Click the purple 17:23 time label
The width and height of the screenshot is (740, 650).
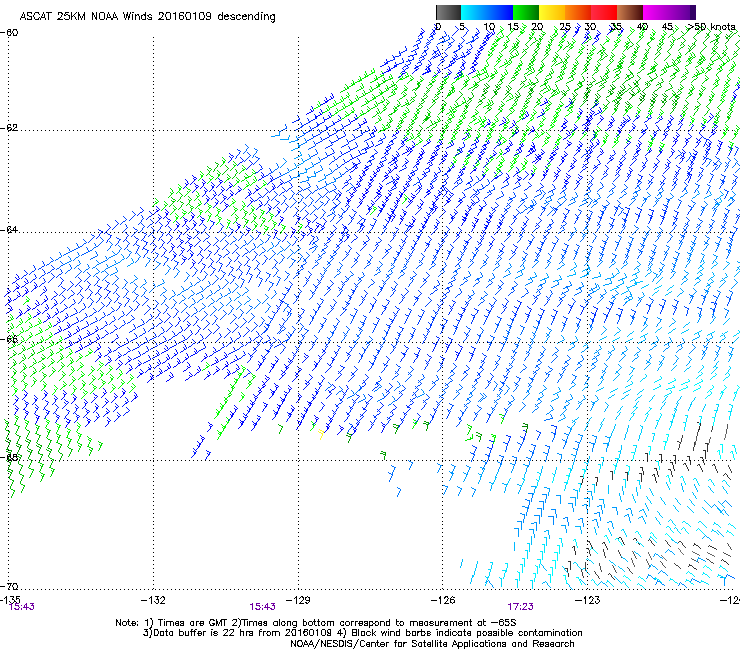(521, 607)
